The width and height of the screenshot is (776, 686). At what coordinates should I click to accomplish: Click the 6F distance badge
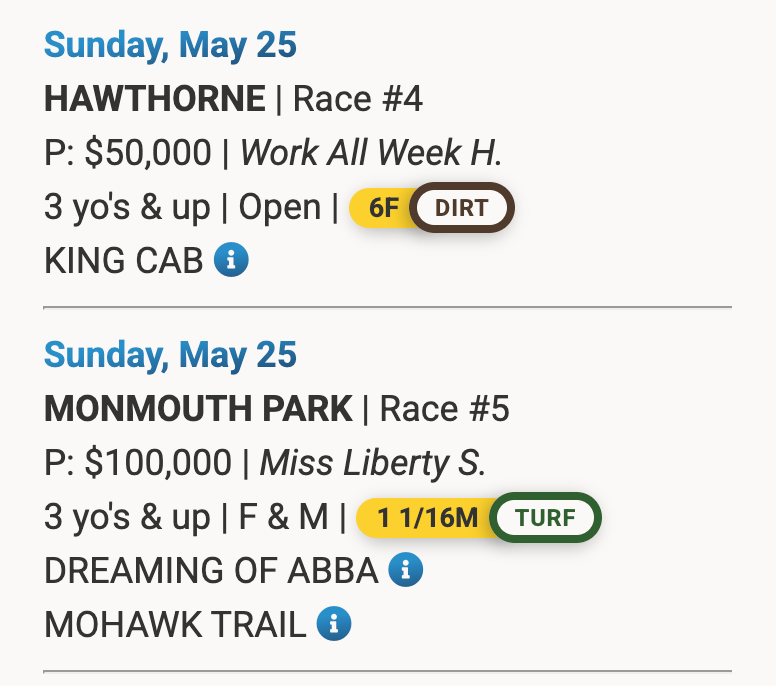point(384,208)
